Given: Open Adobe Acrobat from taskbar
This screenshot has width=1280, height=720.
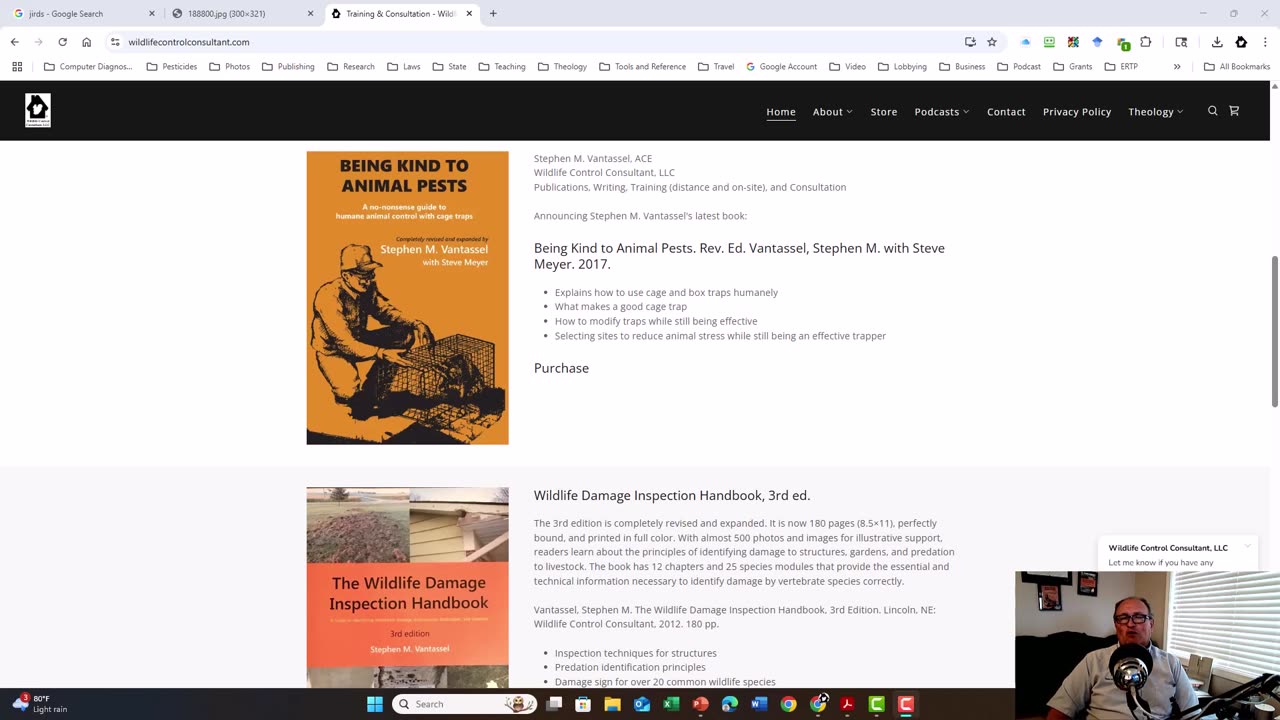Looking at the screenshot, I should [847, 704].
